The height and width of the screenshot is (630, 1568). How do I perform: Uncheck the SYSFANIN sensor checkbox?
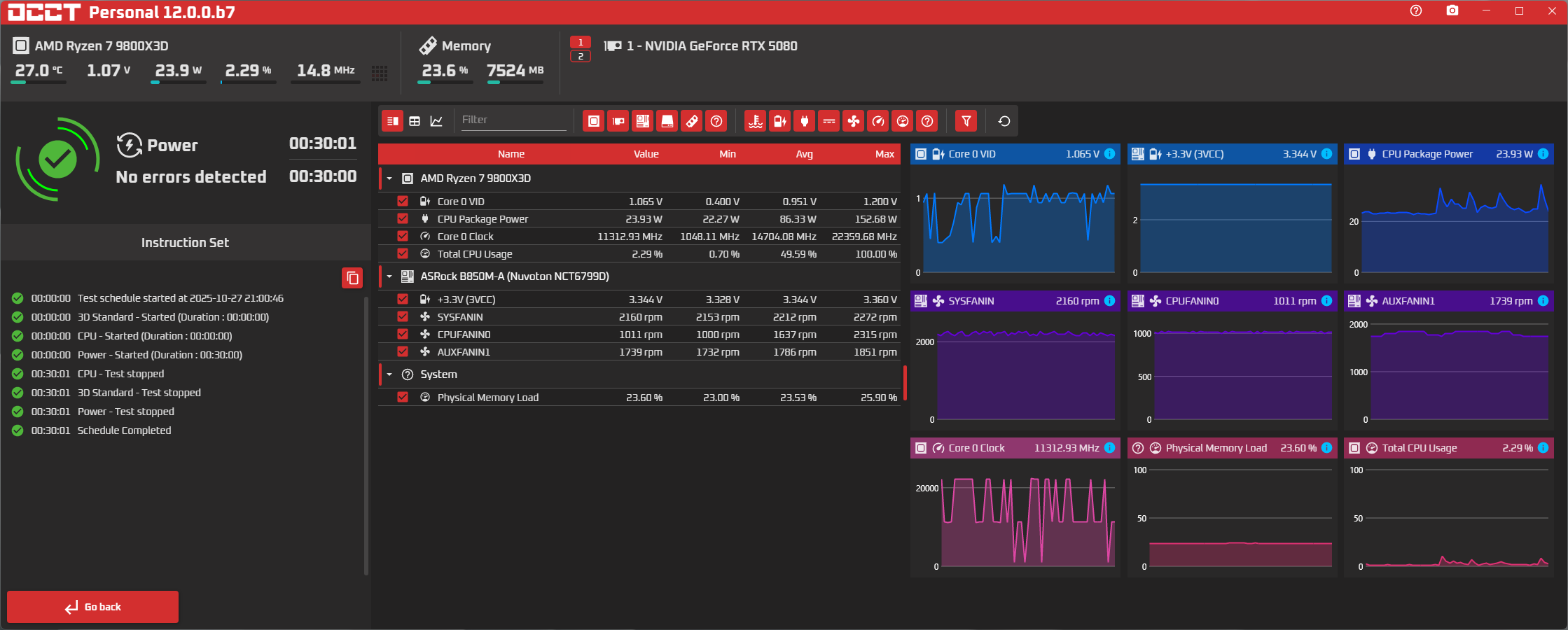[403, 317]
